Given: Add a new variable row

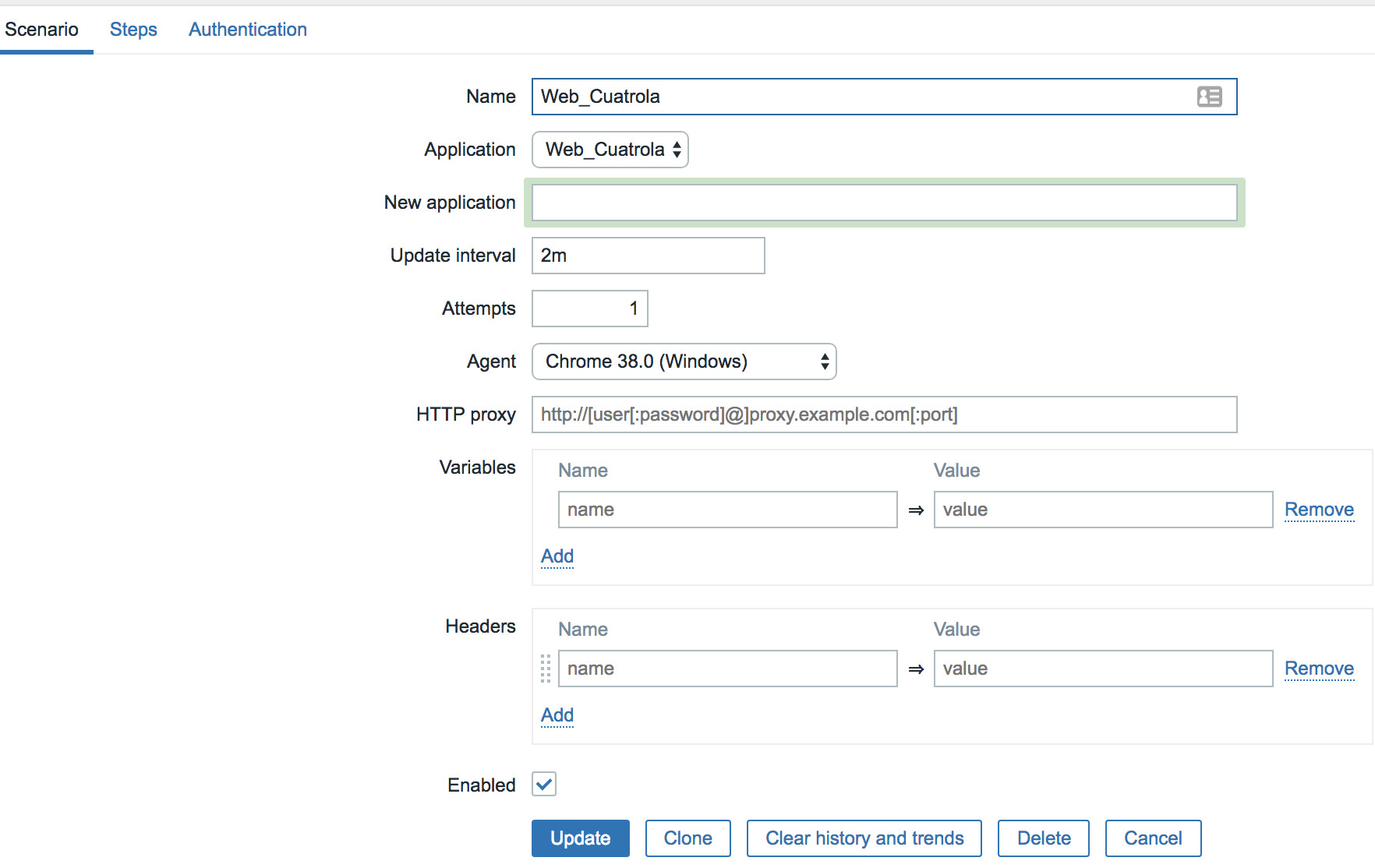Looking at the screenshot, I should point(557,556).
